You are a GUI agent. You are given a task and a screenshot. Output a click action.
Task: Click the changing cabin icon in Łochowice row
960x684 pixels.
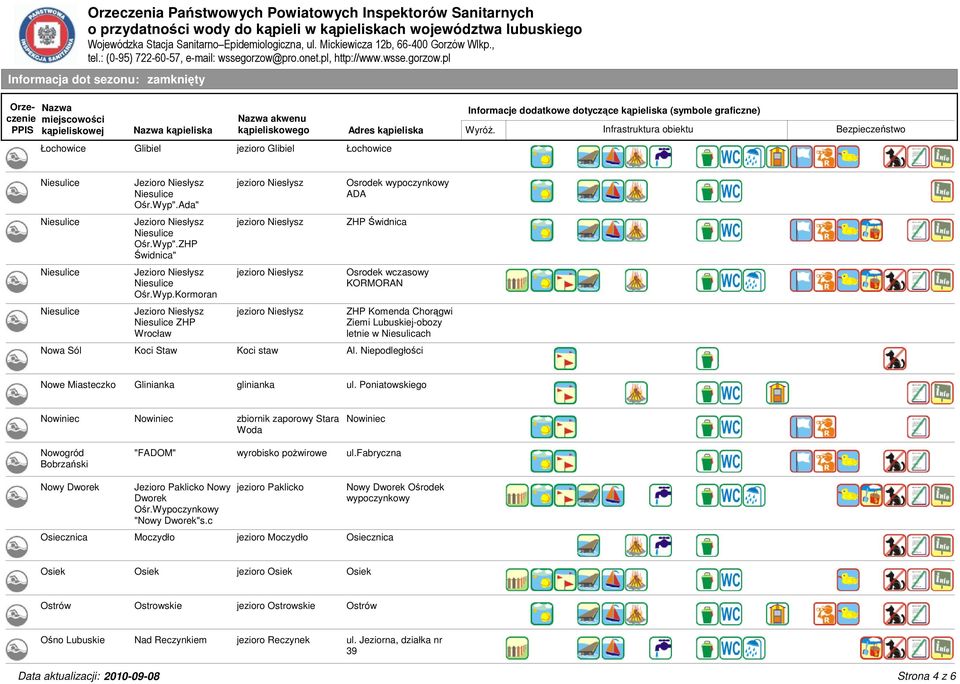778,157
